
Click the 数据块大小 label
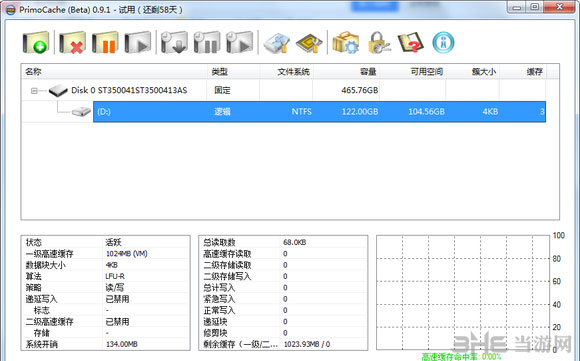(x=45, y=265)
